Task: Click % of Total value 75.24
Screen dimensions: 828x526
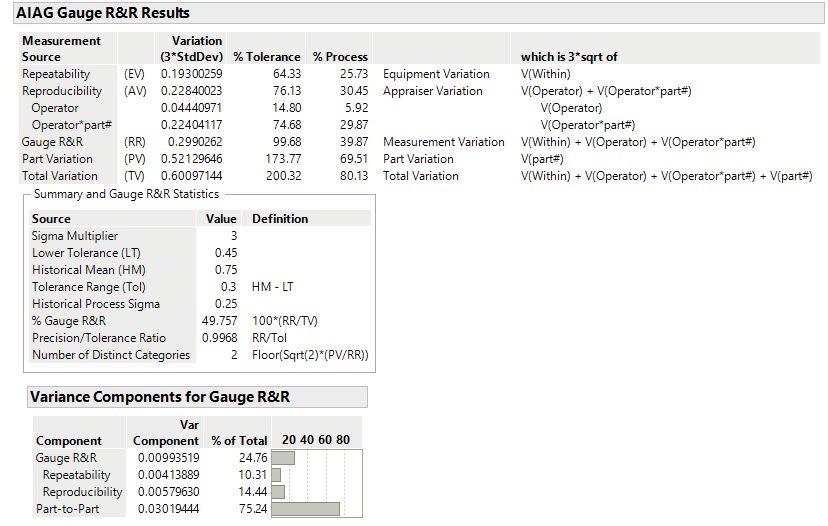Action: (x=253, y=509)
